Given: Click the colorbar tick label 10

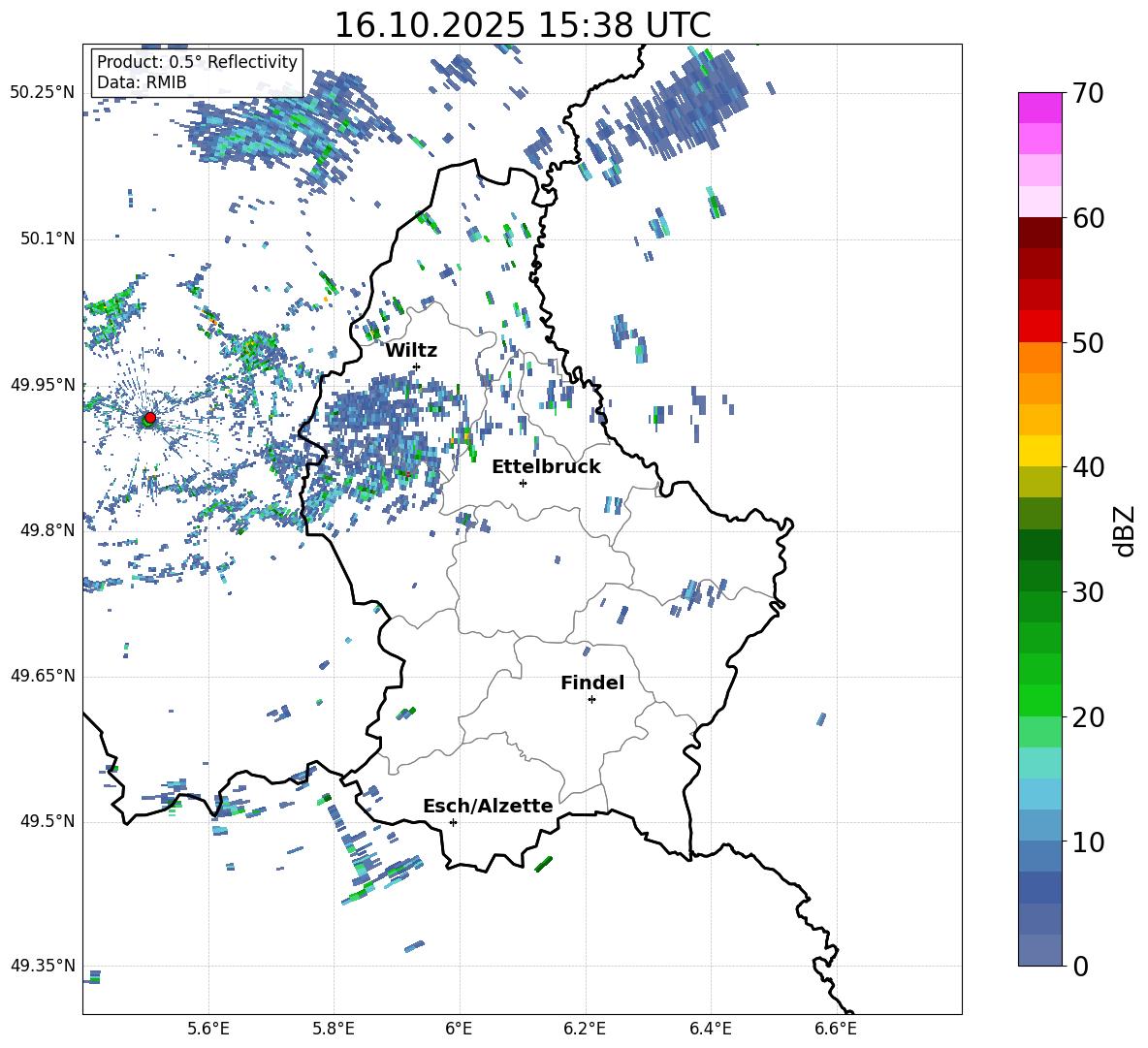Looking at the screenshot, I should (1088, 842).
